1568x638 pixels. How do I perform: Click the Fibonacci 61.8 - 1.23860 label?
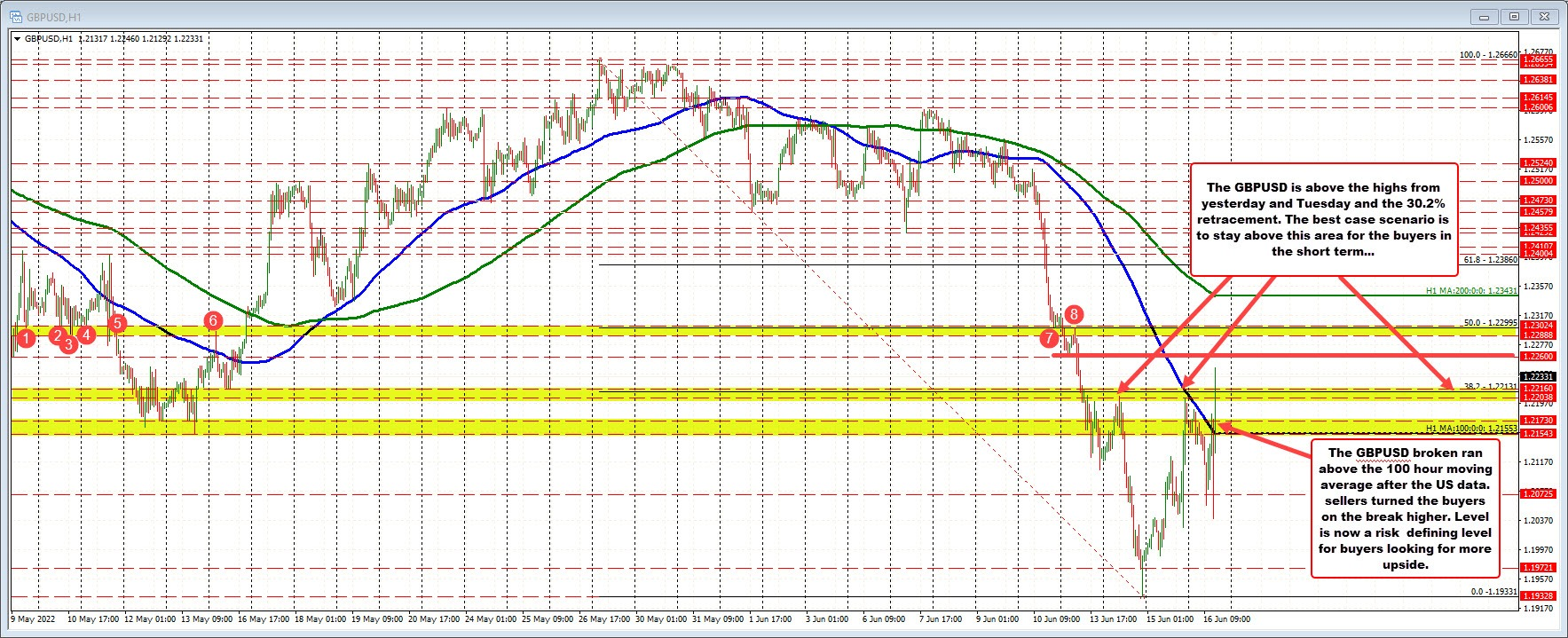click(1491, 260)
